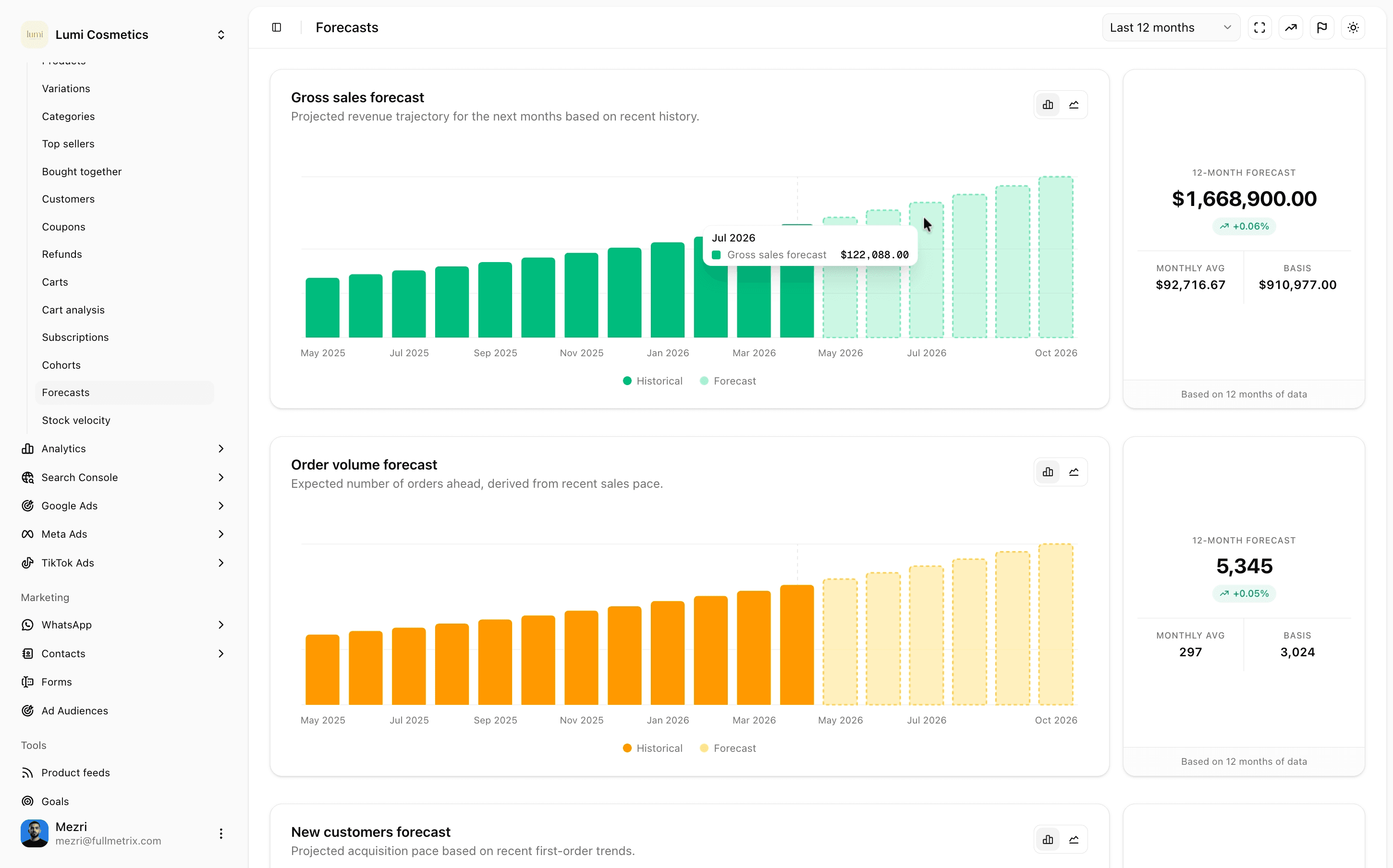1393x868 pixels.
Task: Open Variations in sidebar
Action: [124, 88]
